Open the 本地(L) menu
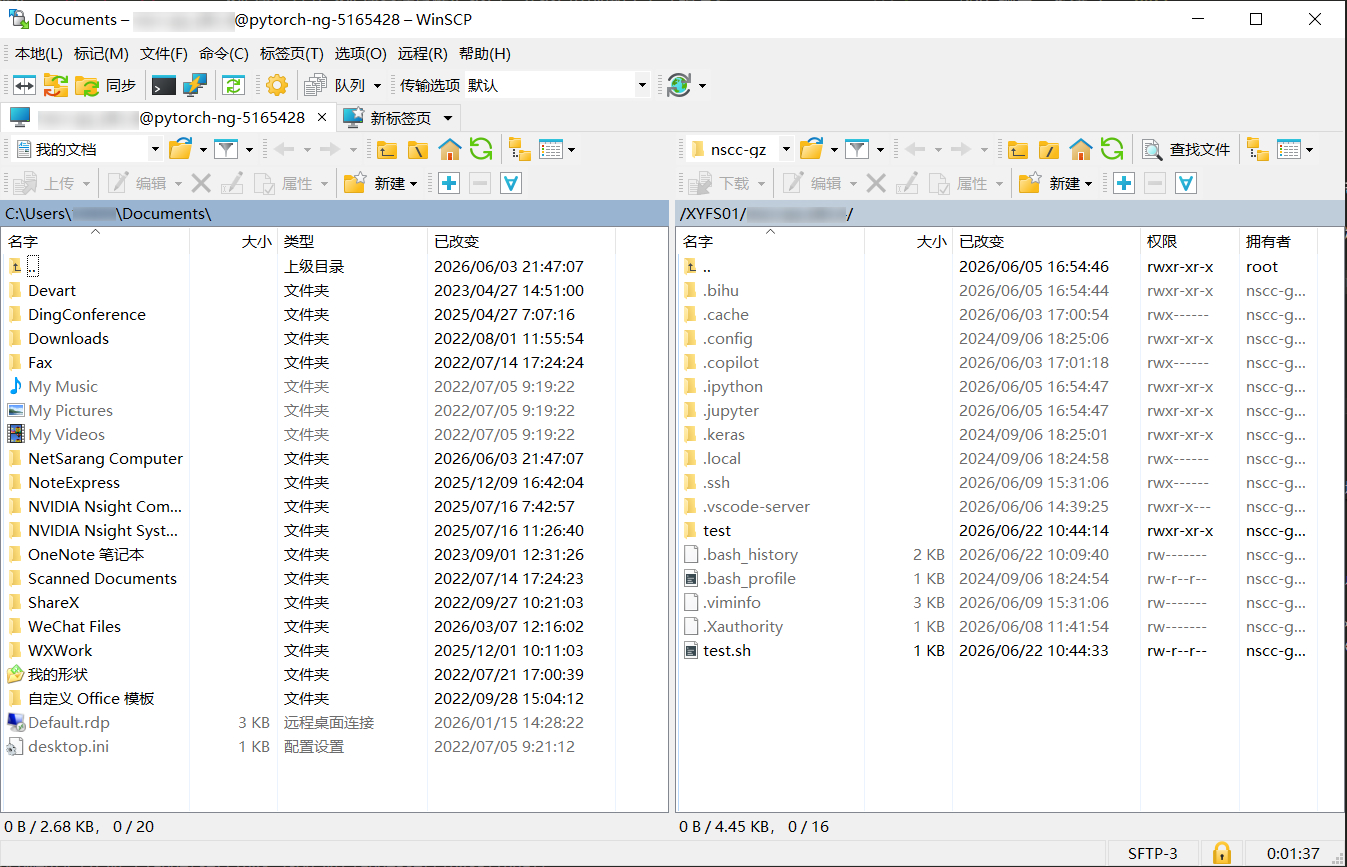Viewport: 1347px width, 867px height. point(38,54)
